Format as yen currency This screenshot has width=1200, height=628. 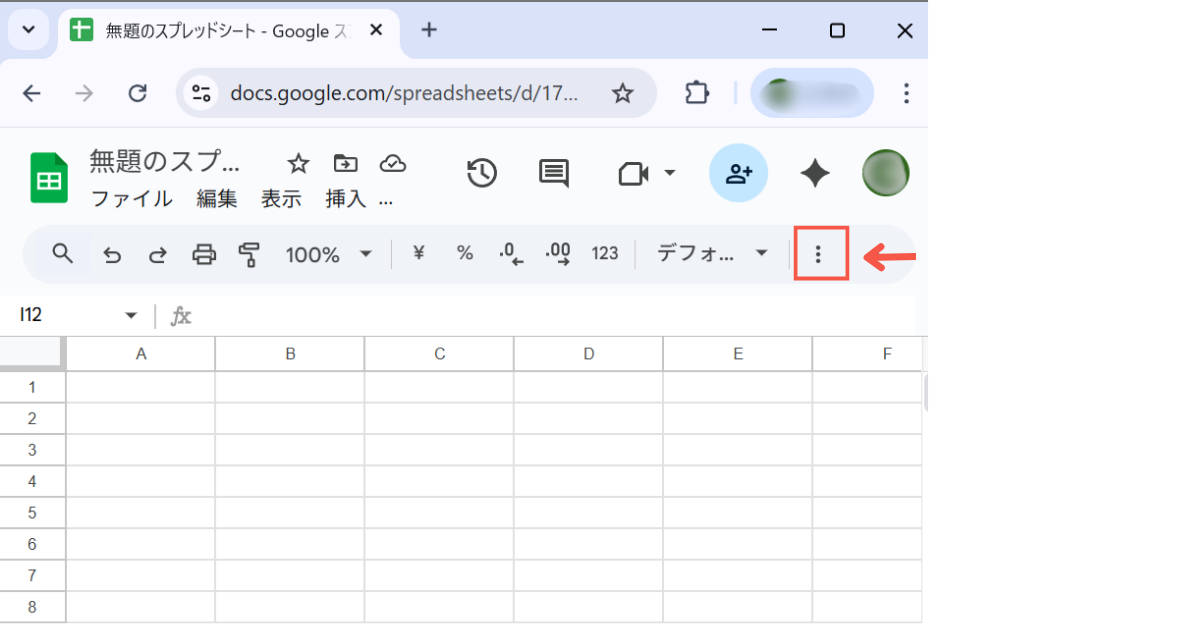point(419,254)
